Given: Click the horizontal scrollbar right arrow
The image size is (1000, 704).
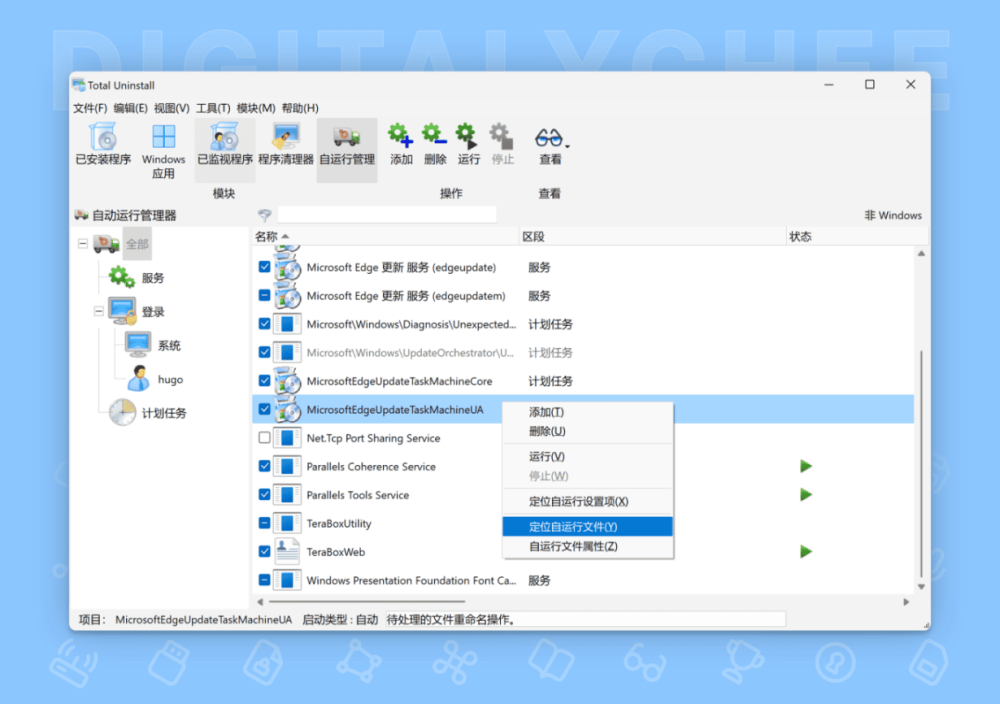Looking at the screenshot, I should pos(906,602).
